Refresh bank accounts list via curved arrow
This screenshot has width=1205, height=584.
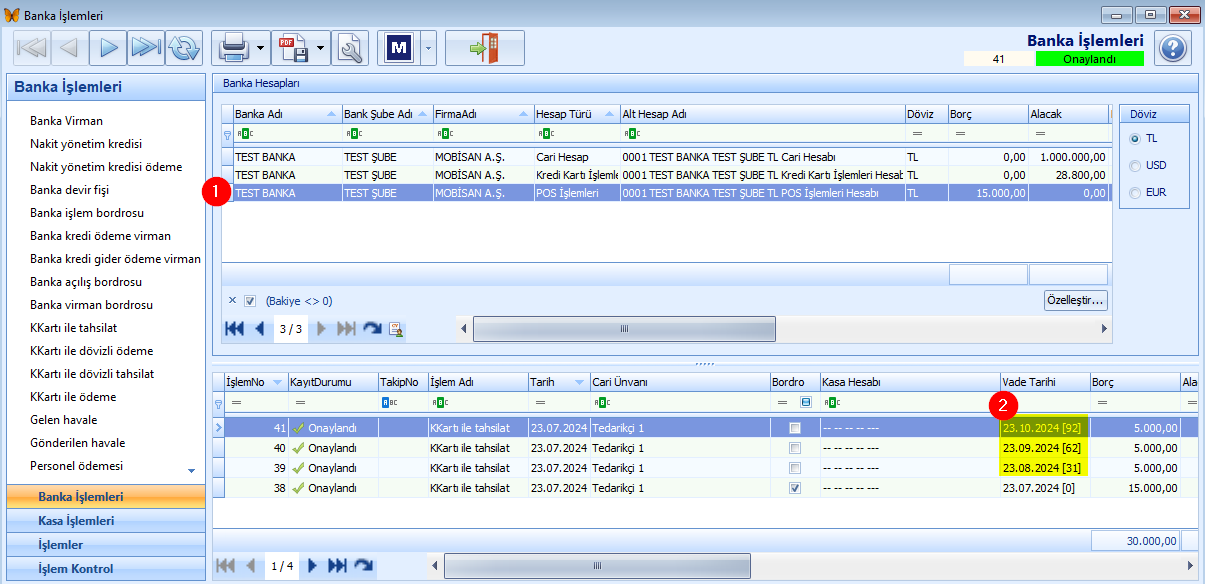point(372,328)
